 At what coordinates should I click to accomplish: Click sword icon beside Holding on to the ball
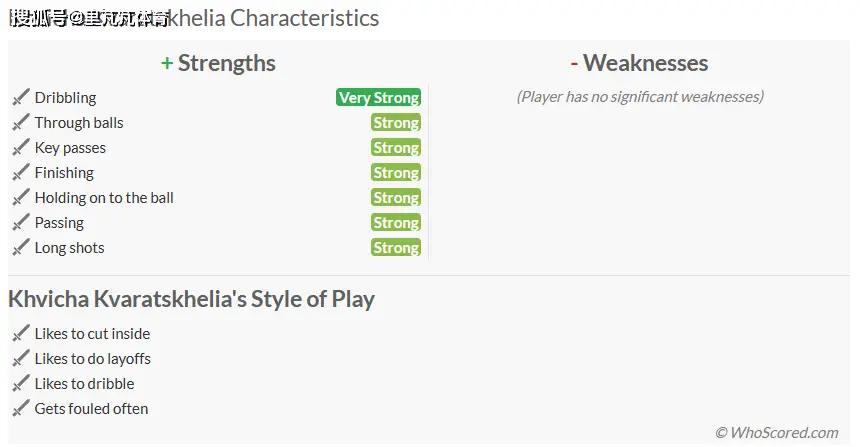[x=20, y=197]
